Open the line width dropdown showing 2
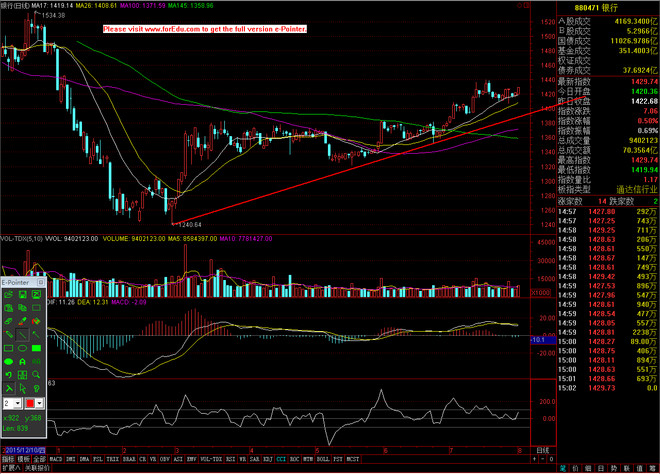 tap(13, 403)
